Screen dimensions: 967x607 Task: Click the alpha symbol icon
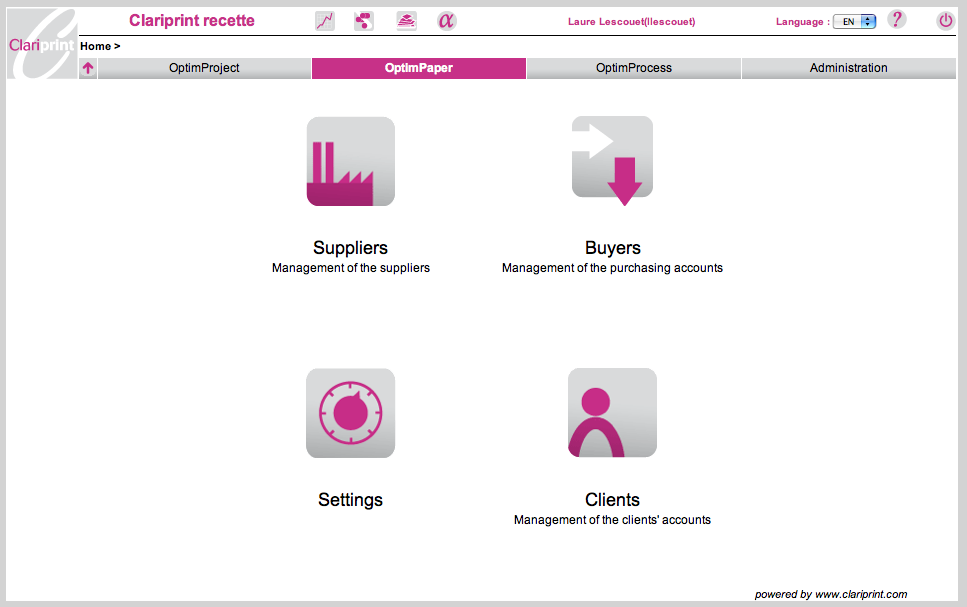coord(447,21)
